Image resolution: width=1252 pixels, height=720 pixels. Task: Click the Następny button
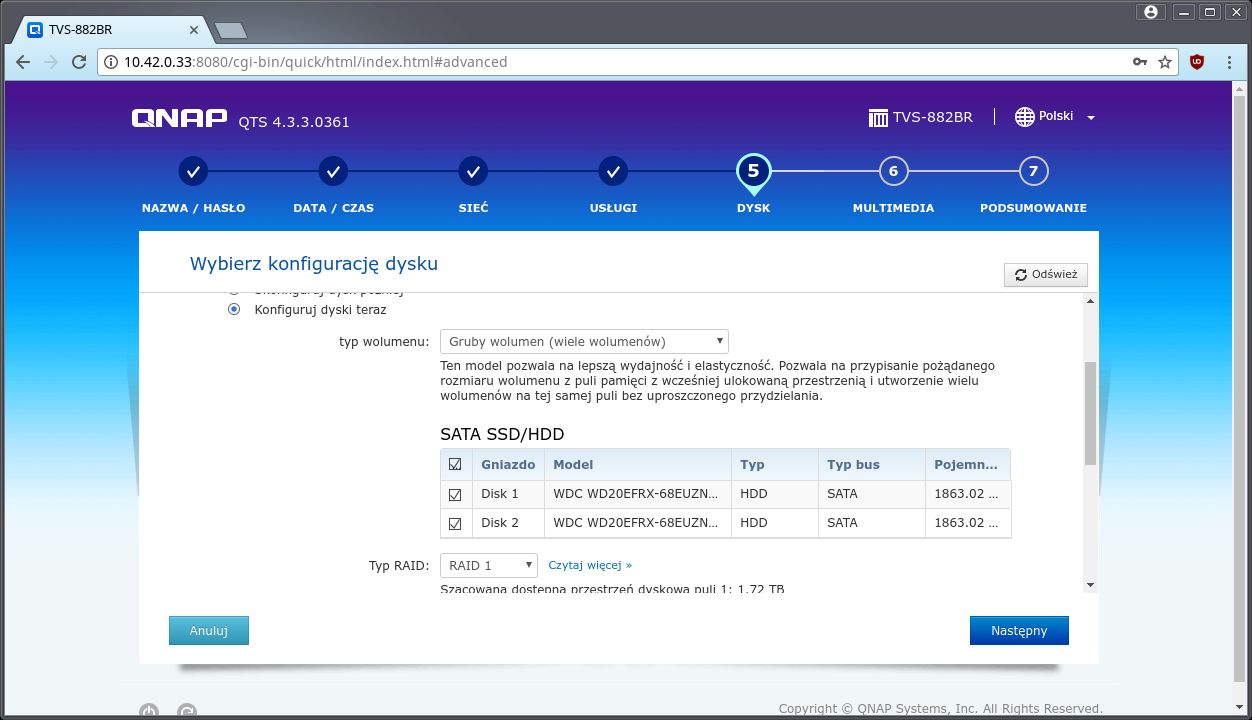(1019, 630)
